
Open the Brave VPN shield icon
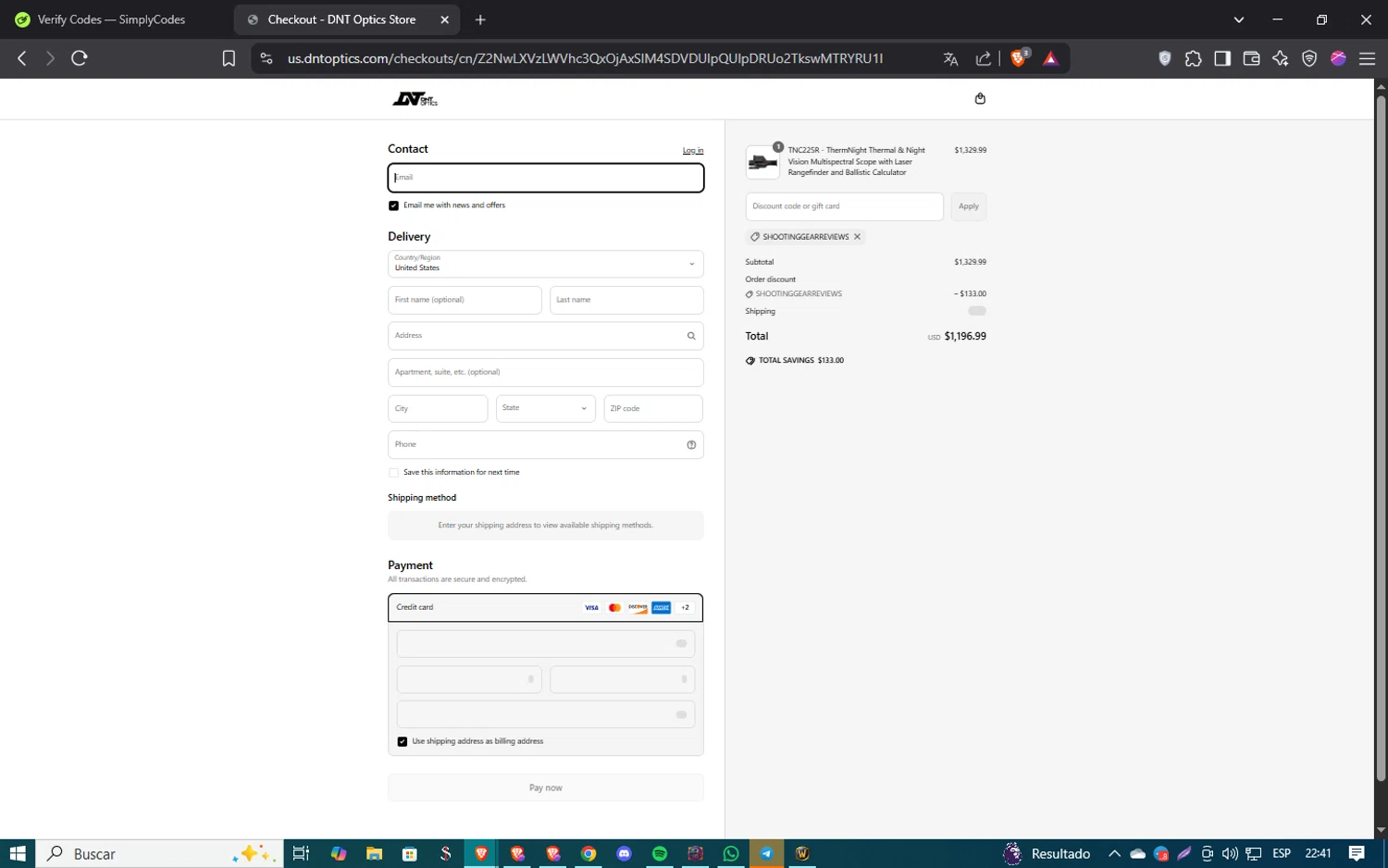coord(1309,58)
